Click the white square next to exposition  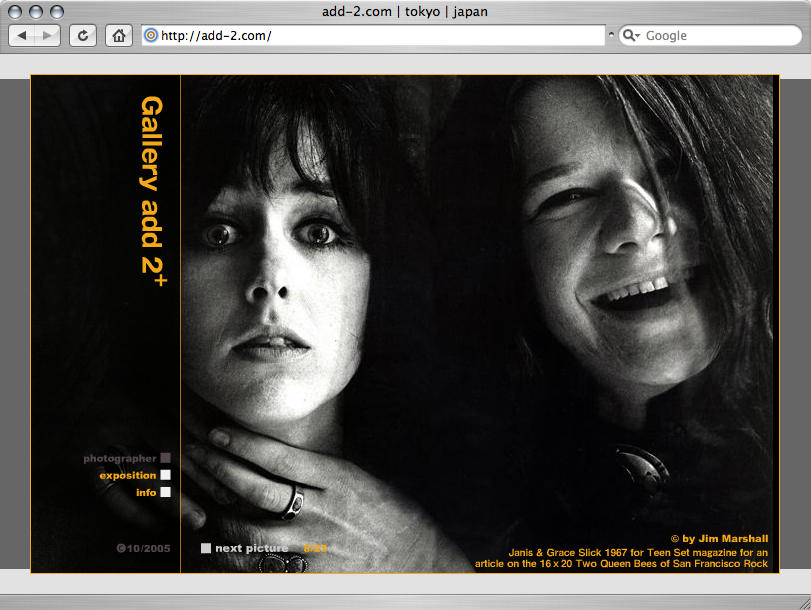[x=166, y=475]
